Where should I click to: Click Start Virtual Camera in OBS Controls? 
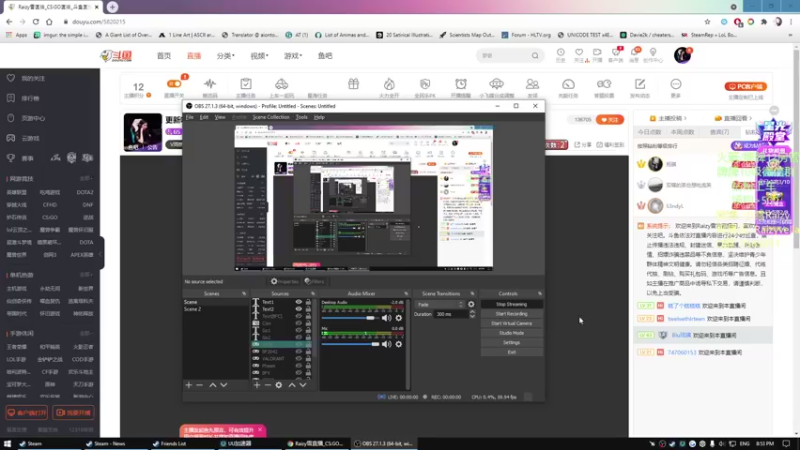(511, 323)
